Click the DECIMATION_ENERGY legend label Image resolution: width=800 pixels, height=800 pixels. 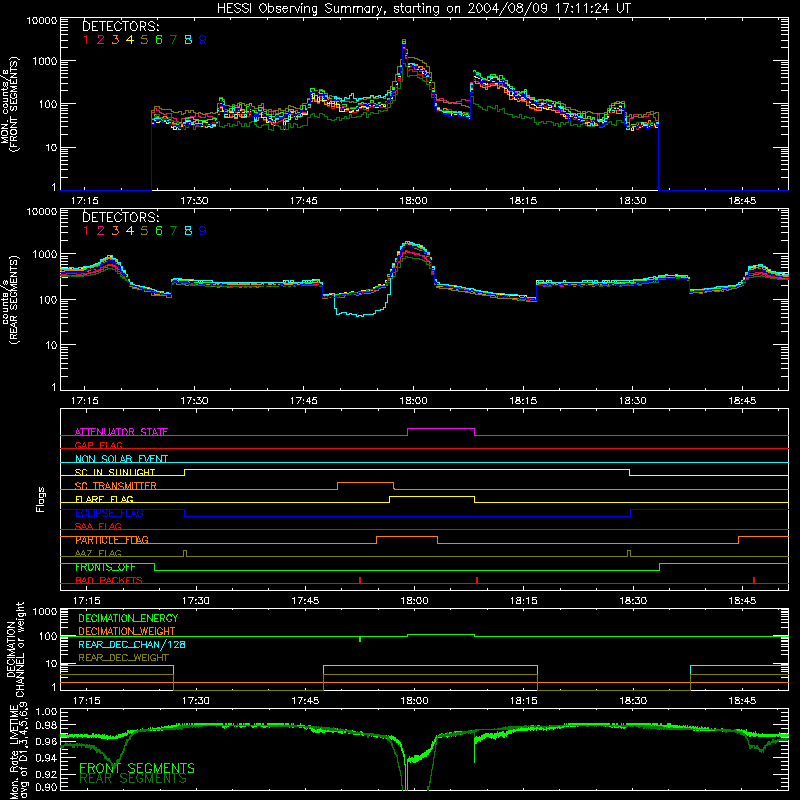click(128, 618)
